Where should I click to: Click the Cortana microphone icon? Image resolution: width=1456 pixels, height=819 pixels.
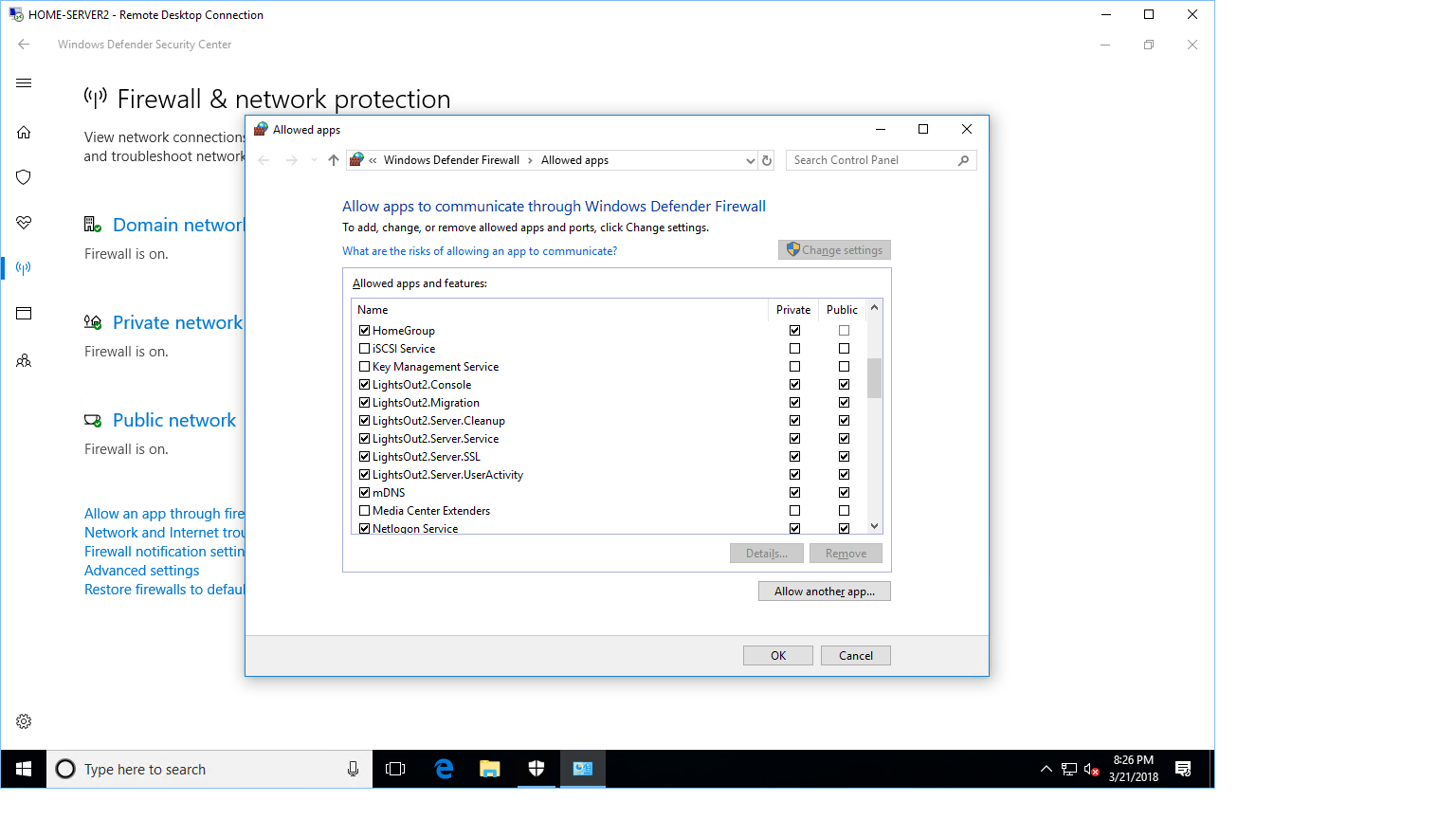point(353,769)
